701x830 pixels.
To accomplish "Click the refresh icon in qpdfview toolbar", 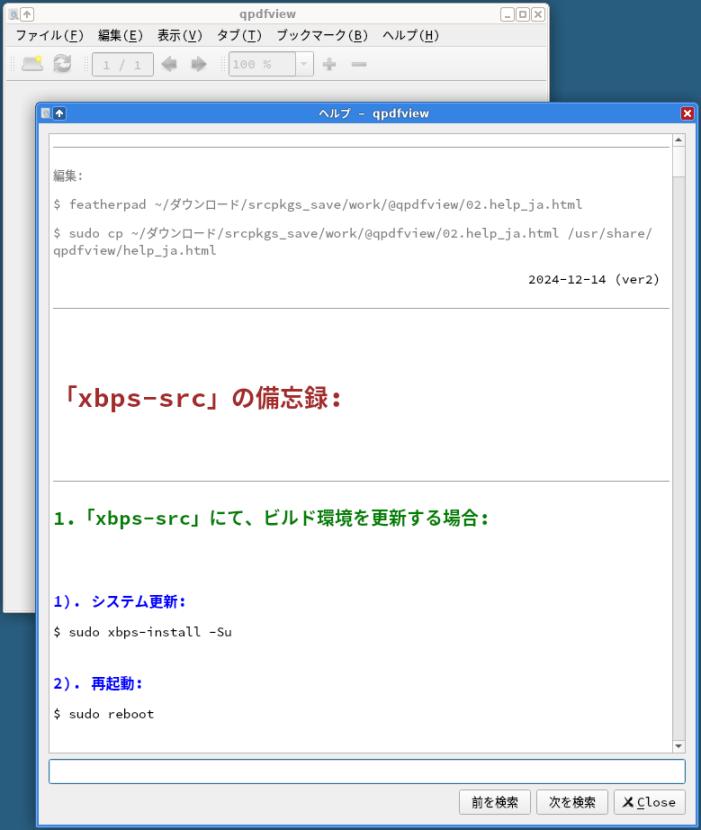I will 62,64.
